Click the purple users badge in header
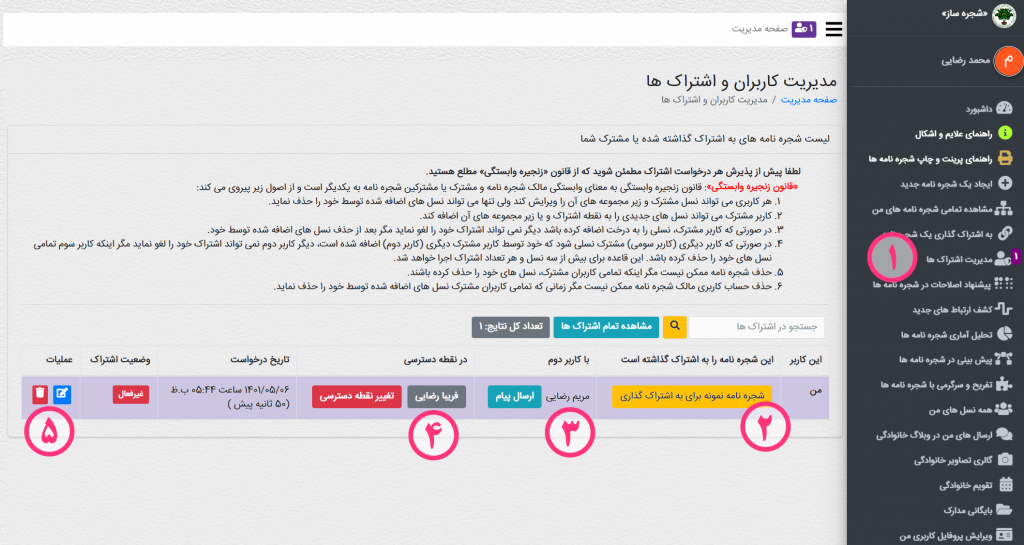This screenshot has height=545, width=1024. click(x=804, y=29)
